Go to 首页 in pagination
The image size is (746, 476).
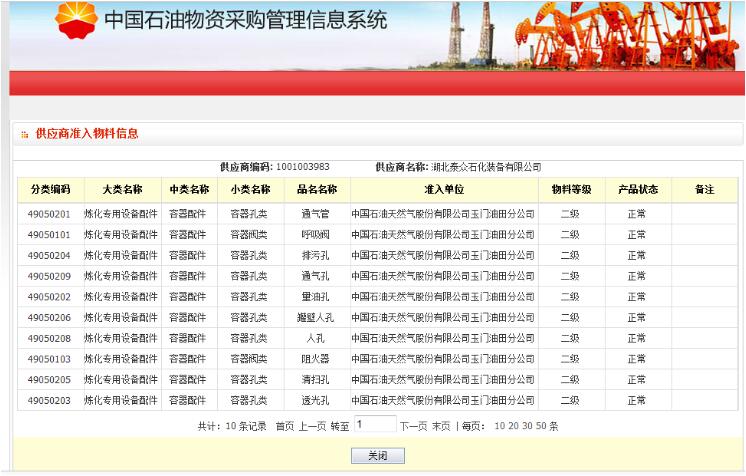click(285, 426)
